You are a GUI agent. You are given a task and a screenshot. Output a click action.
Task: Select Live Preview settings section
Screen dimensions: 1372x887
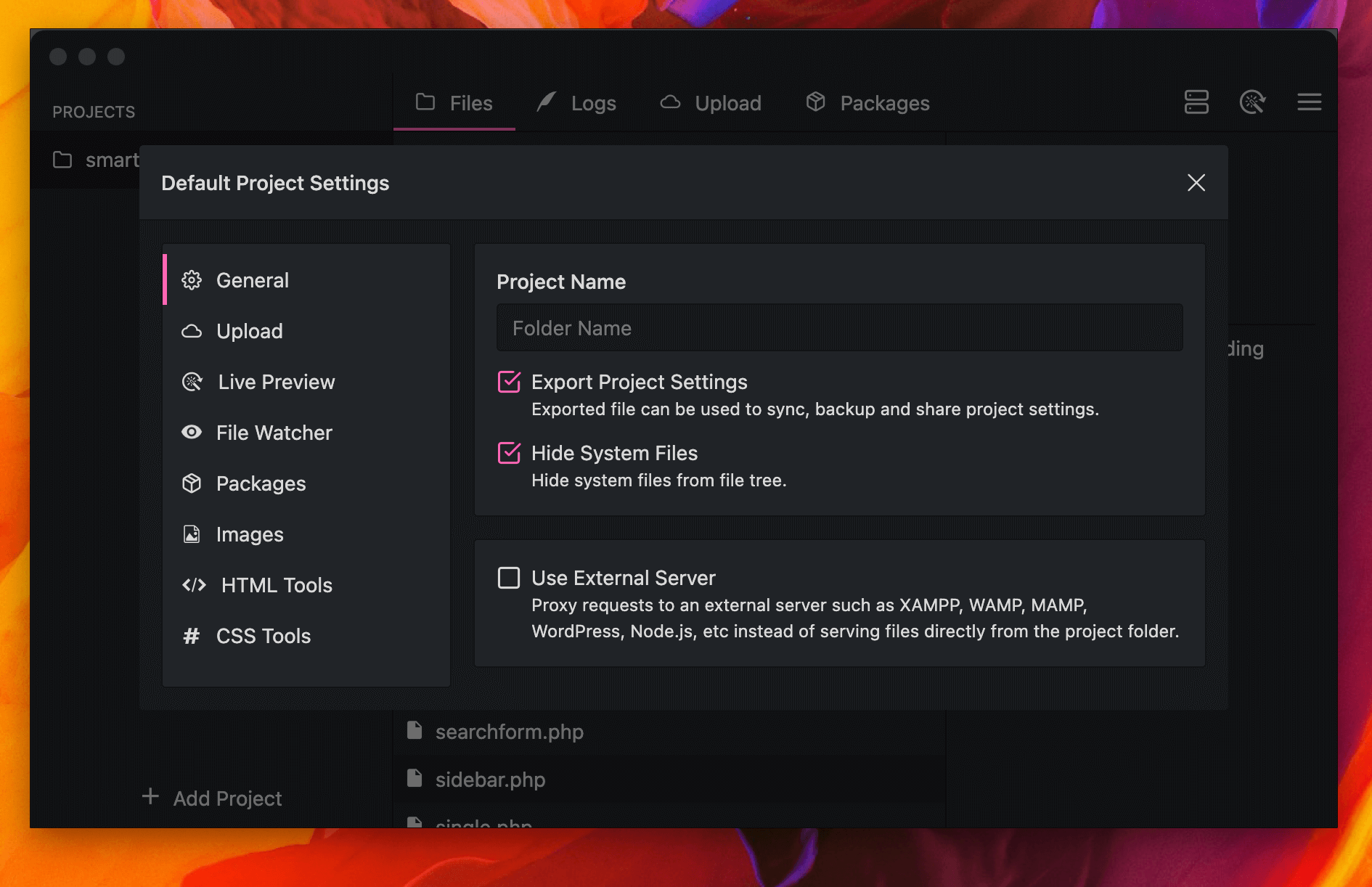pyautogui.click(x=276, y=382)
